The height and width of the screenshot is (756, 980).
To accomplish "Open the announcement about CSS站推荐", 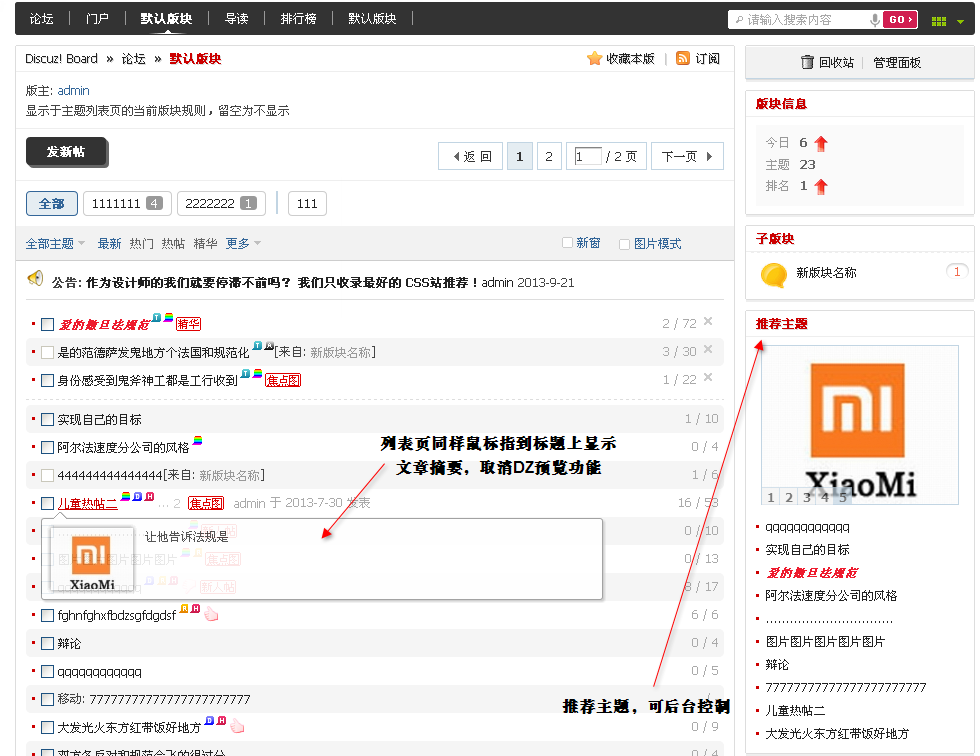I will pyautogui.click(x=281, y=282).
